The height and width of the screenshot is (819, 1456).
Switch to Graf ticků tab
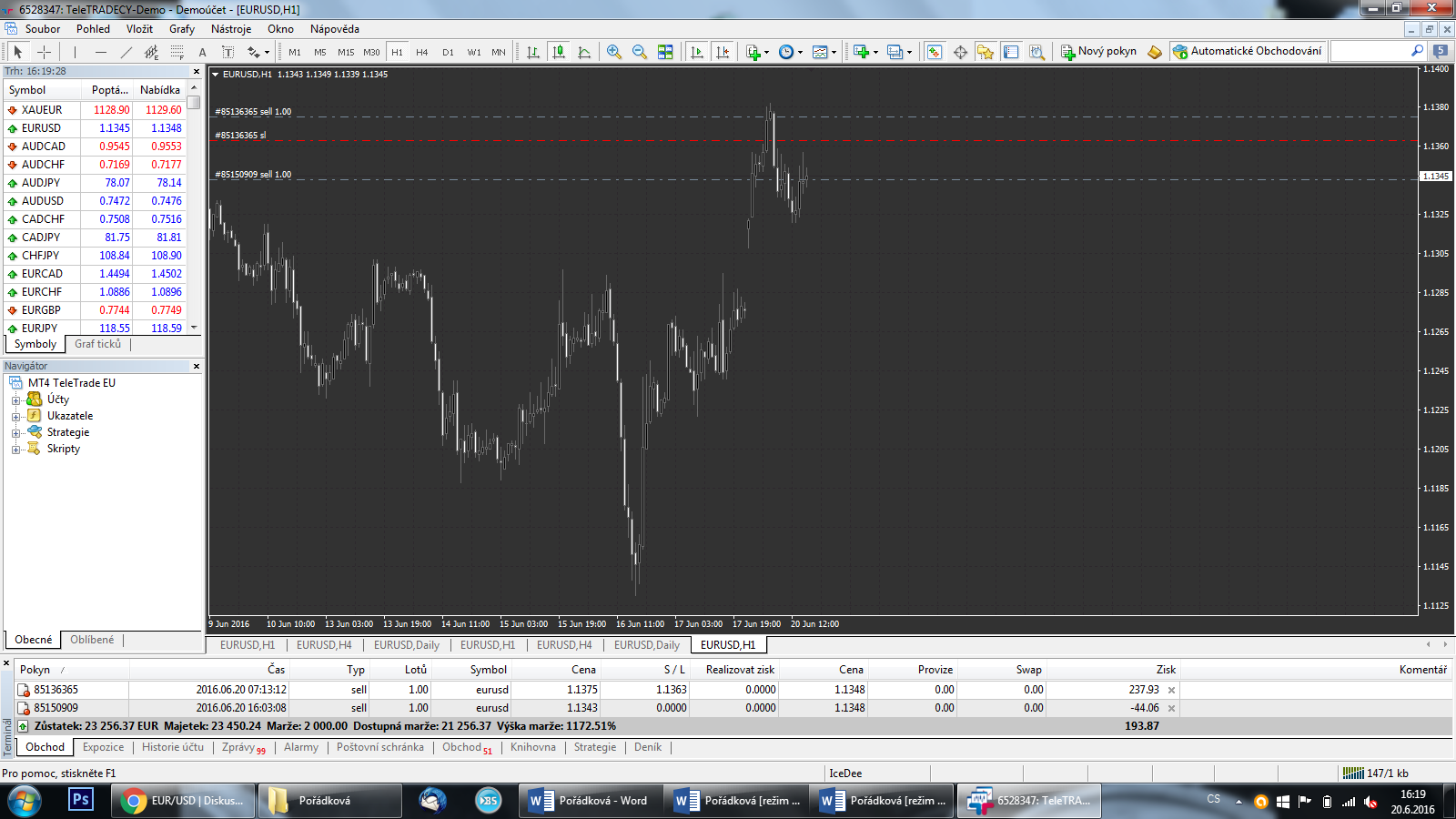click(97, 344)
